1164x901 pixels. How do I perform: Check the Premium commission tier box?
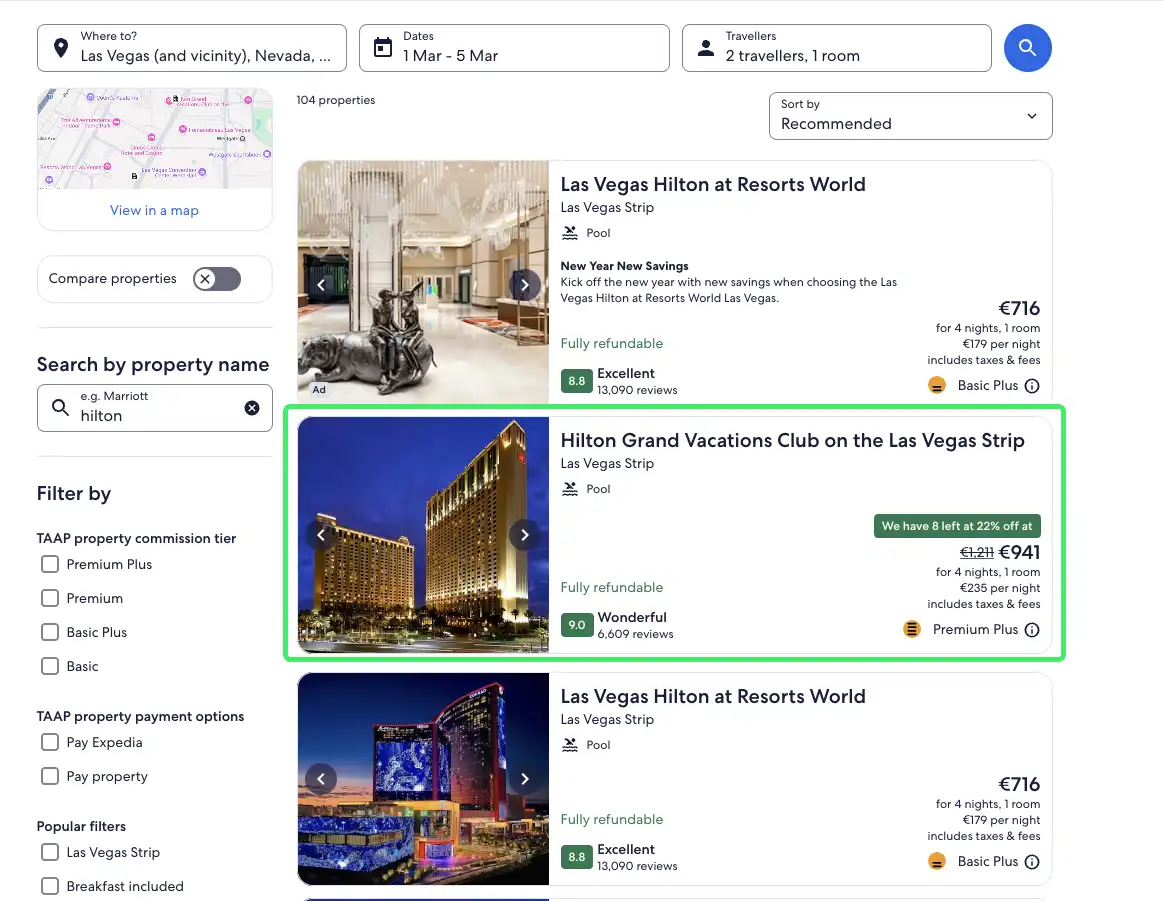click(x=50, y=598)
